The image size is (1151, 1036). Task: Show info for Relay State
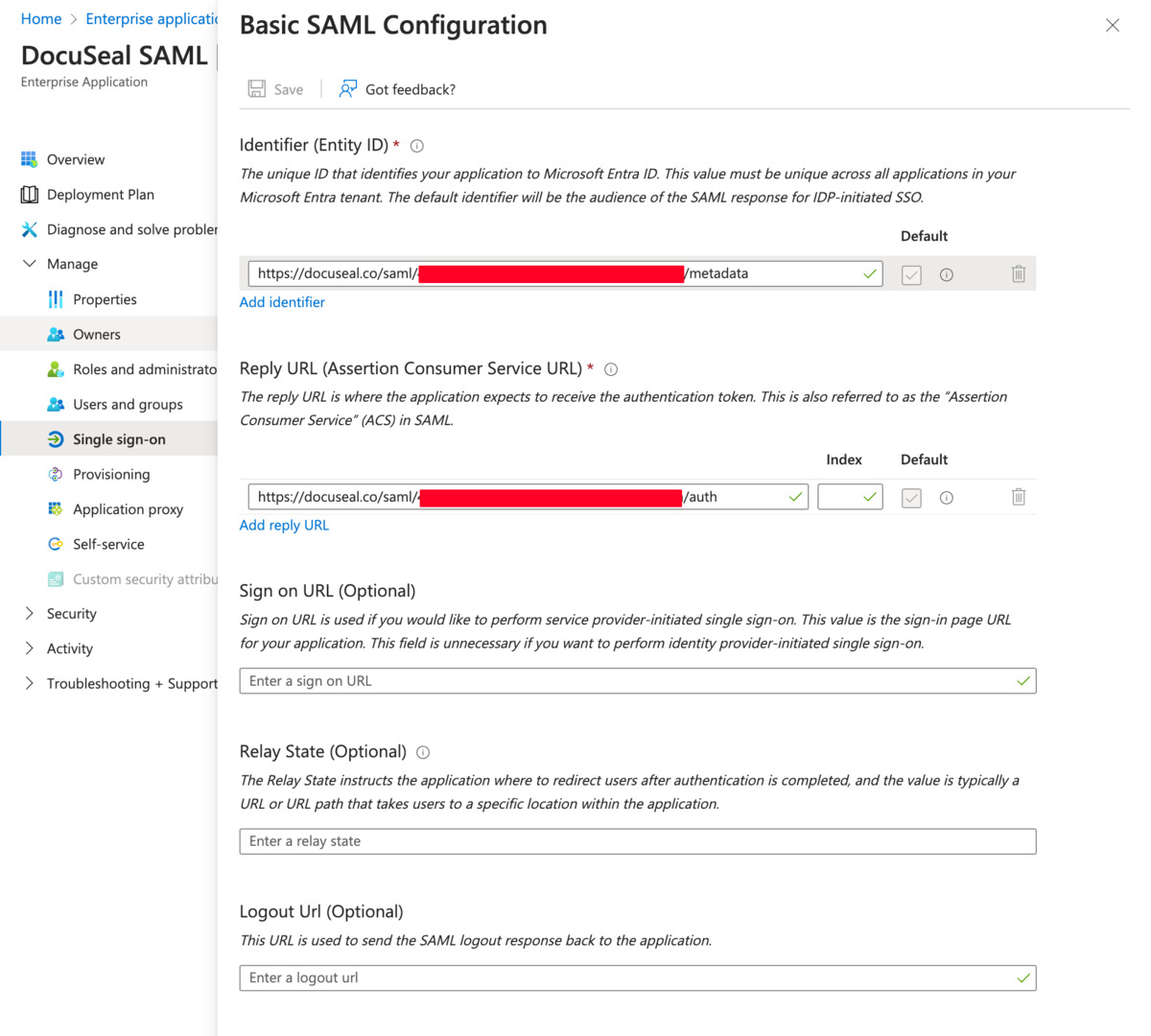(x=423, y=753)
